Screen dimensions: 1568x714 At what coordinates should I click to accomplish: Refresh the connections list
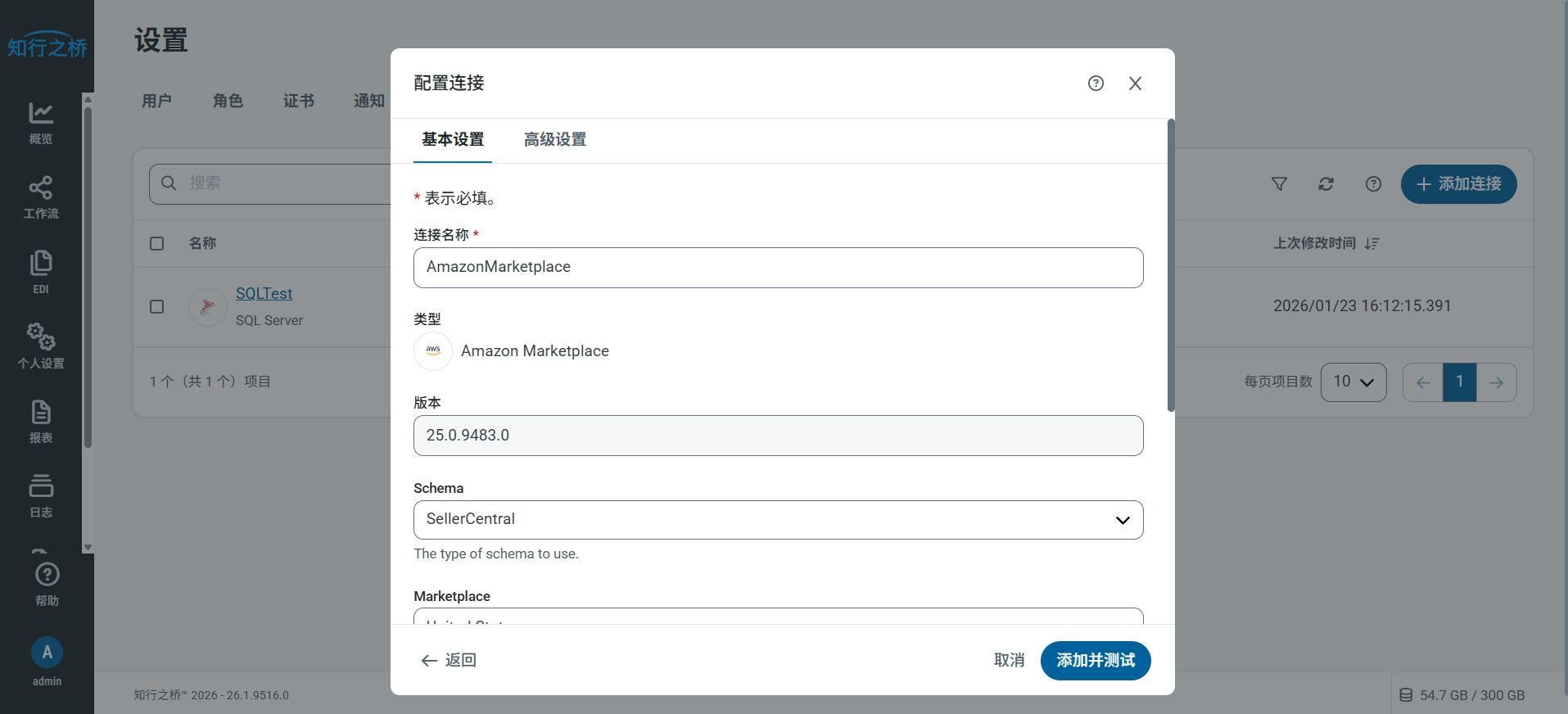coord(1326,184)
